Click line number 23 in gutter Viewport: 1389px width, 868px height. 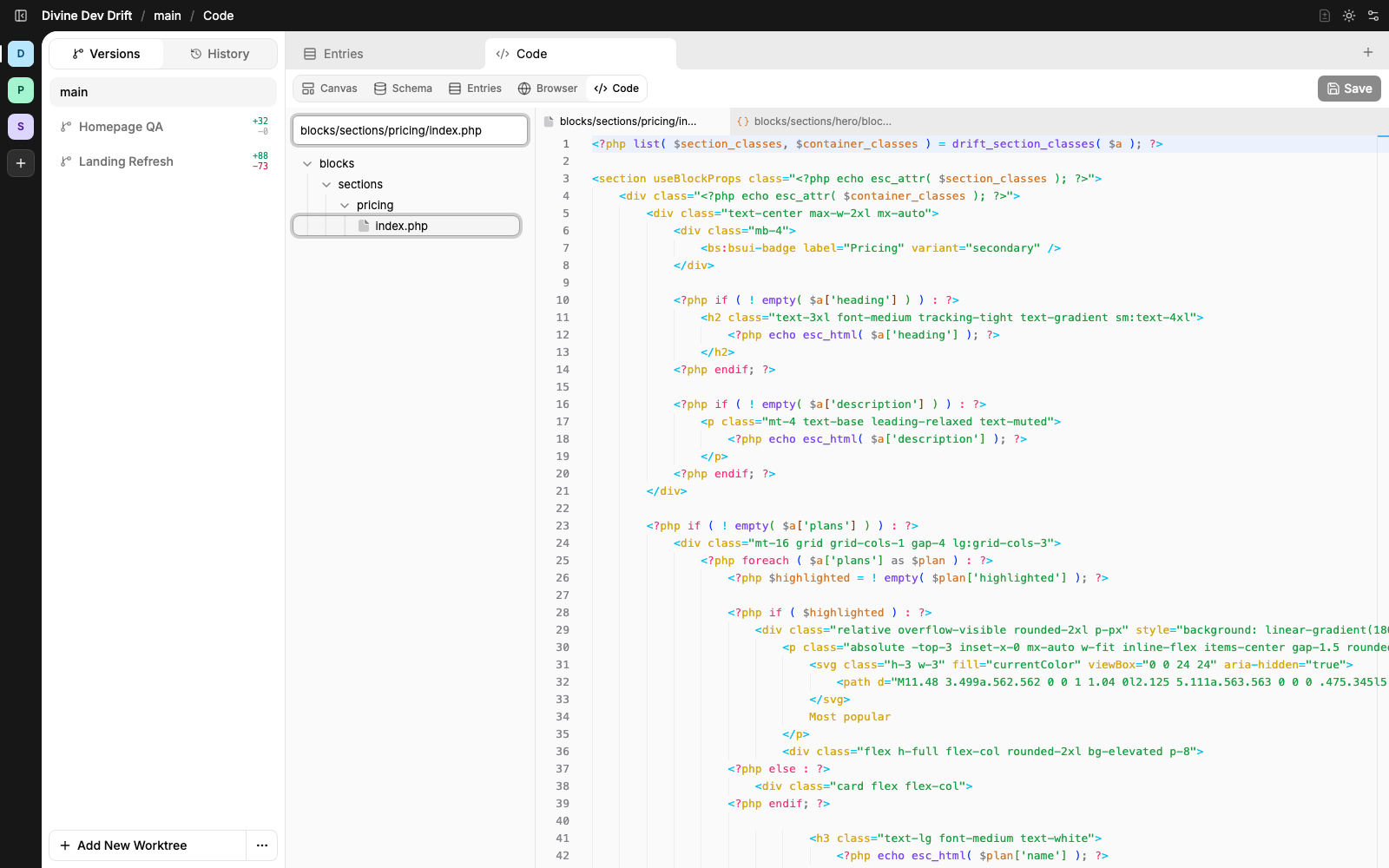[x=563, y=526]
